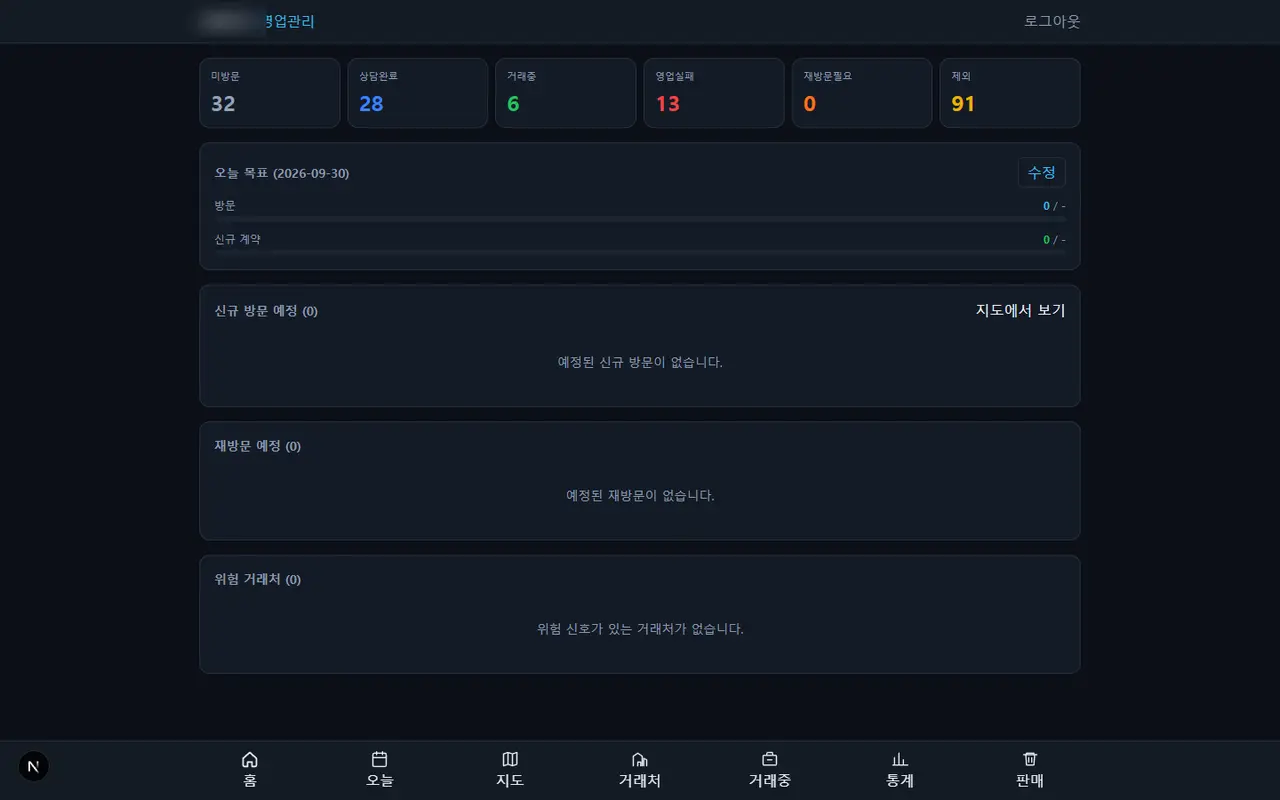Open the 판매 trash-can icon
Viewport: 1280px width, 800px height.
coord(1030,760)
